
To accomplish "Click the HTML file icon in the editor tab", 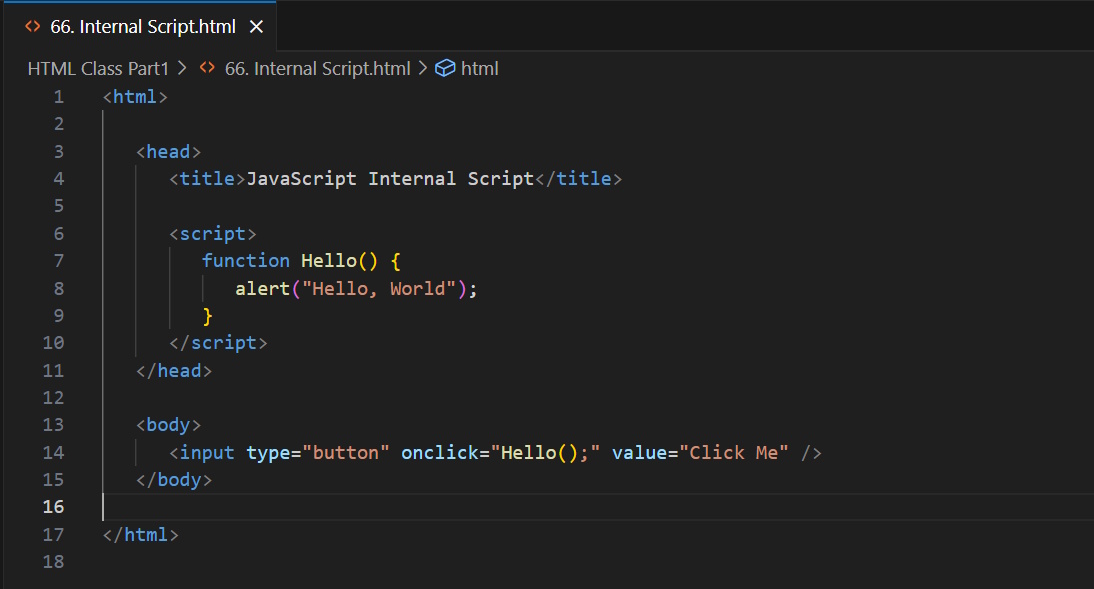I will (x=33, y=27).
